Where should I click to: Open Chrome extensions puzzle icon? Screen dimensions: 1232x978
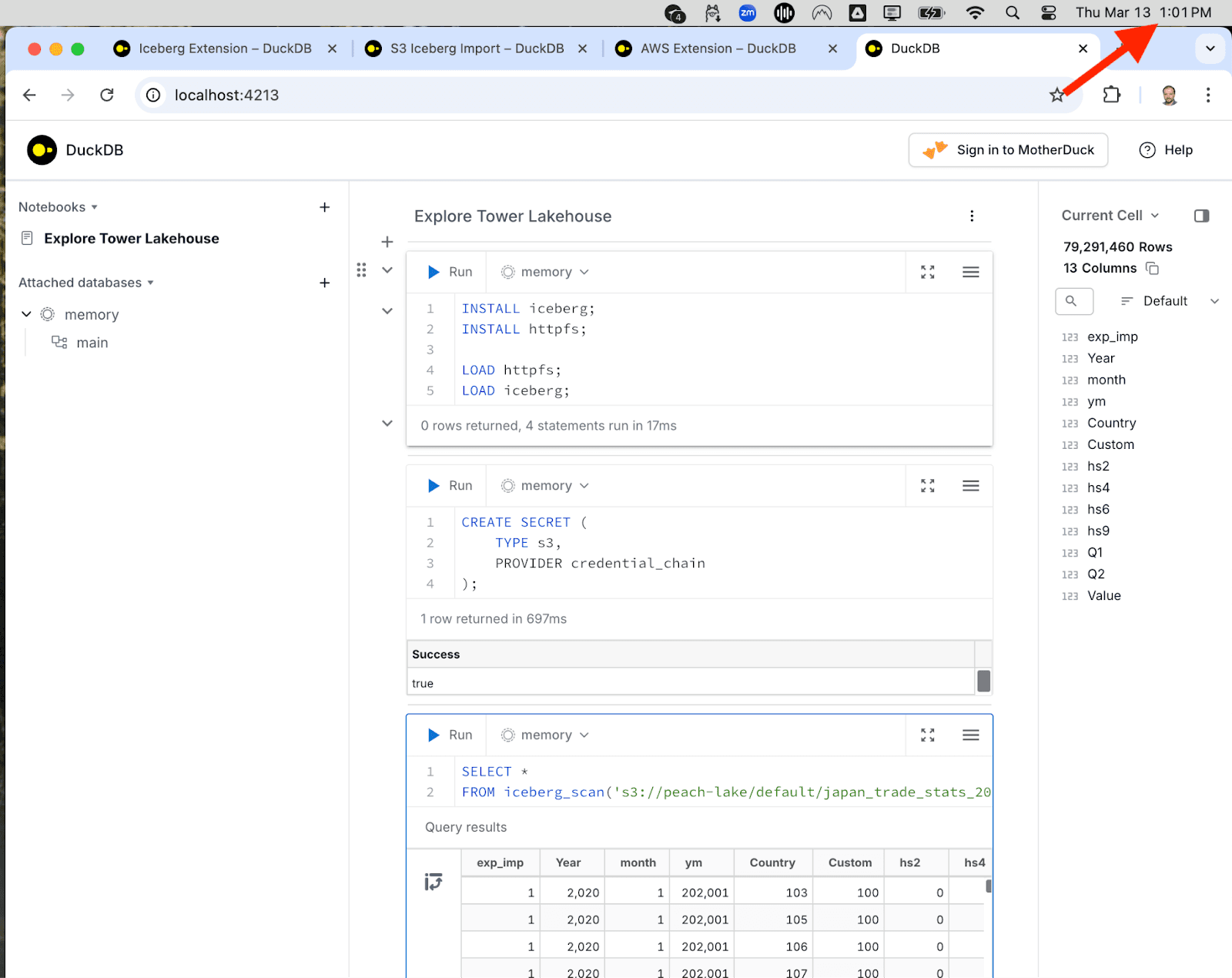click(x=1112, y=95)
